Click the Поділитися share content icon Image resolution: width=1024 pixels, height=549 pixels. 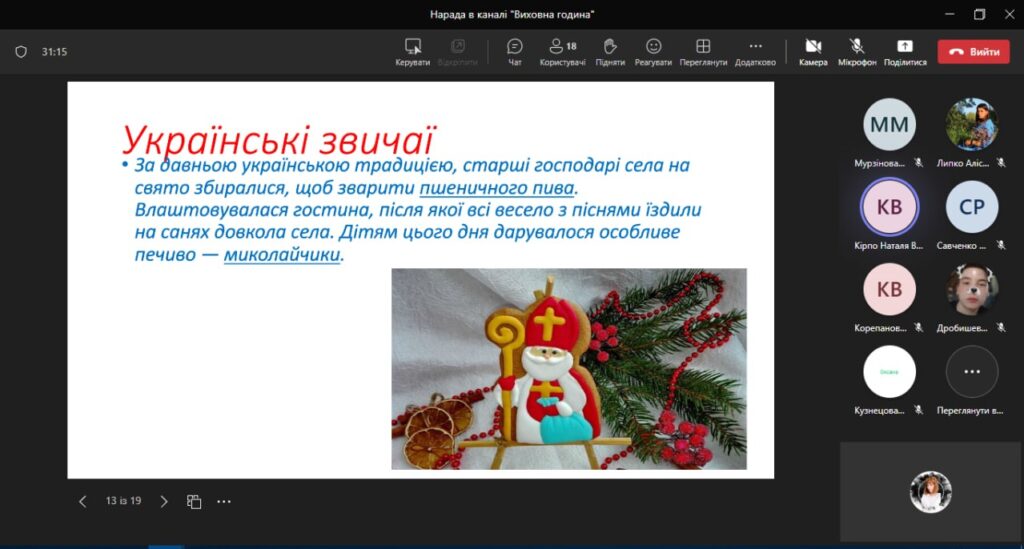pos(904,47)
